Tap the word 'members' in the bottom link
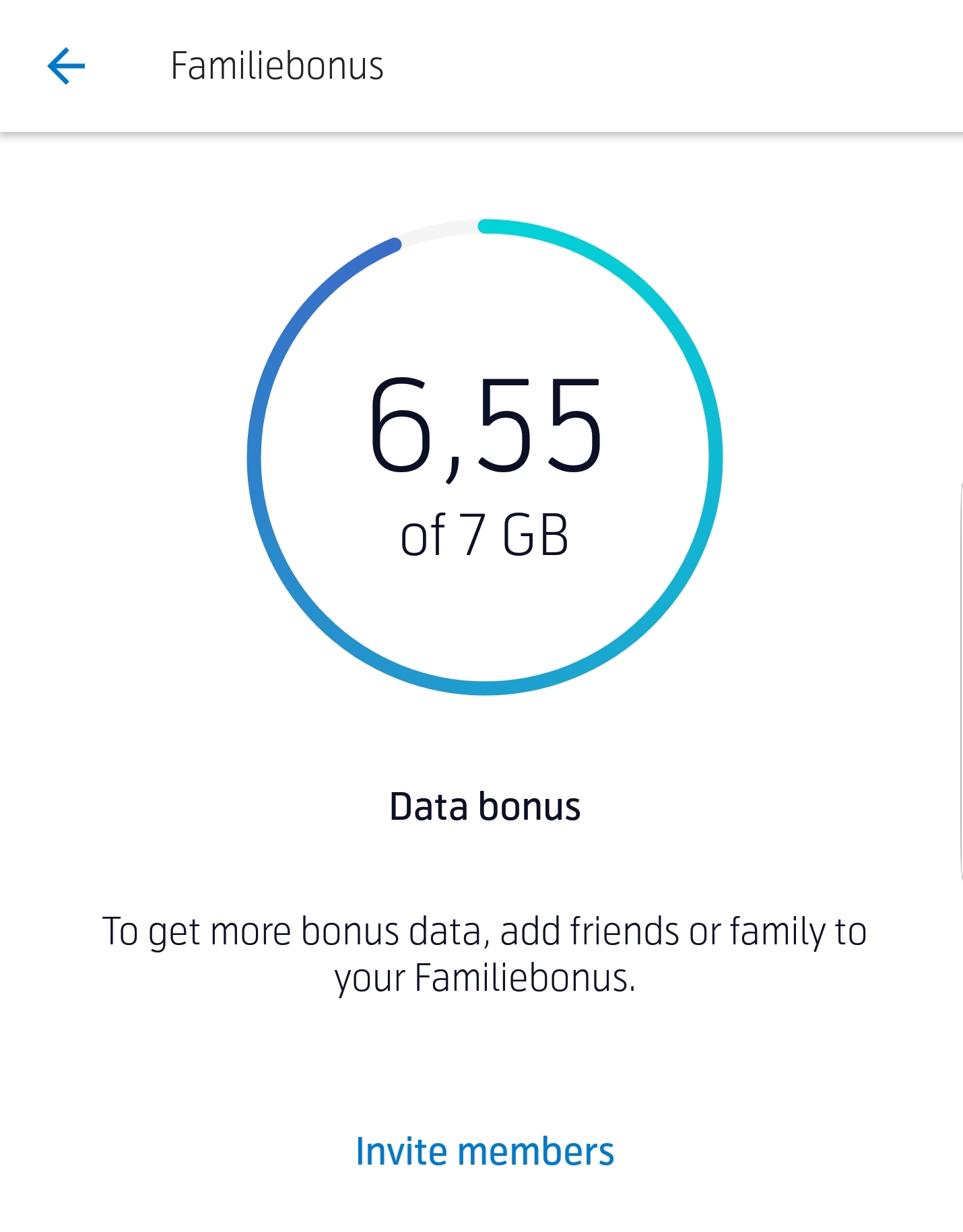This screenshot has height=1232, width=963. [x=536, y=1151]
